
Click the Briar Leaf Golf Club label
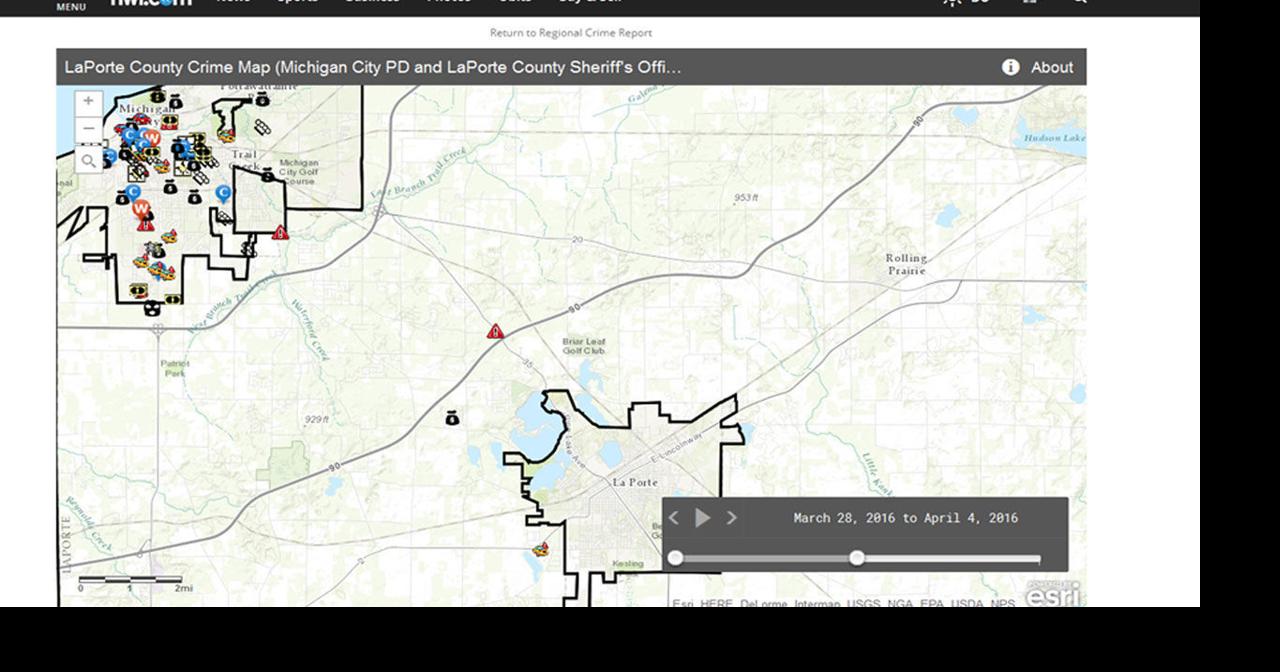585,345
